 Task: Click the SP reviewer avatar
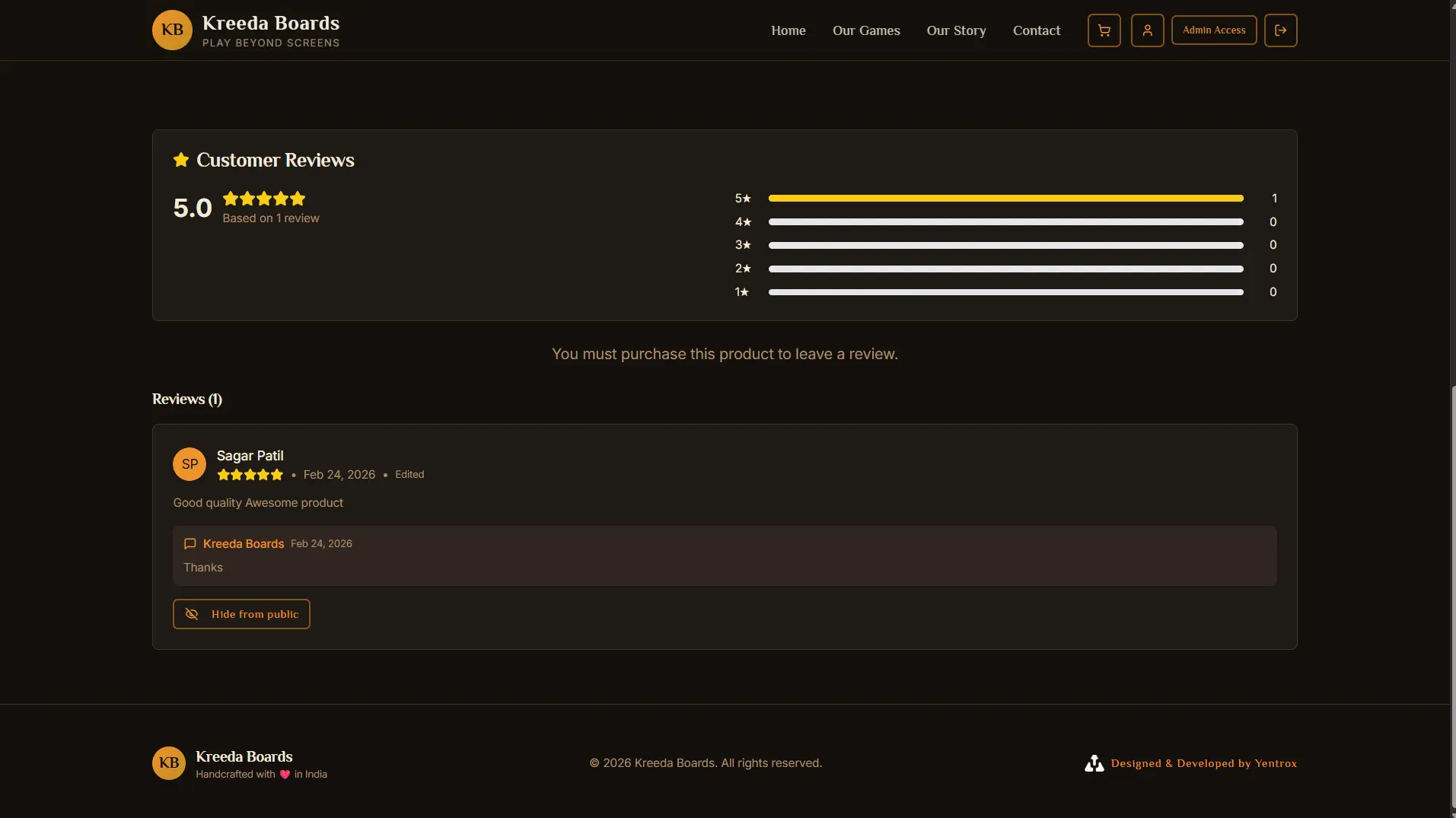190,464
